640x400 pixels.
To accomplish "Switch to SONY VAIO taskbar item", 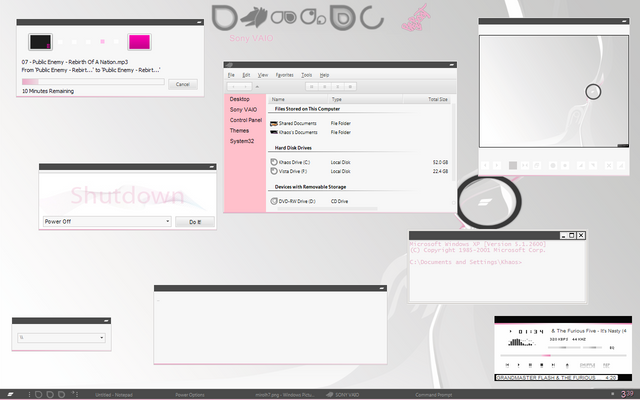I will [x=343, y=395].
